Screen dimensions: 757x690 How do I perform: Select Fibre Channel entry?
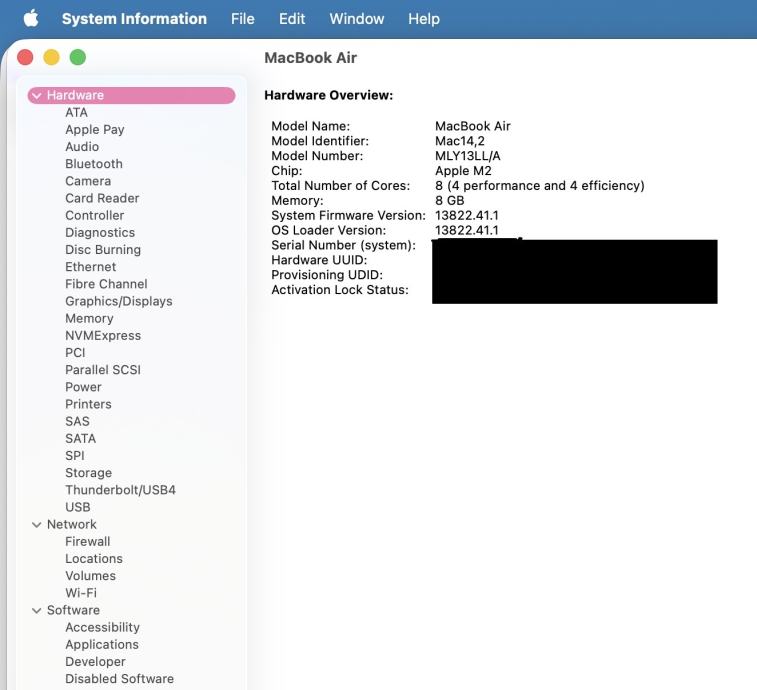pyautogui.click(x=106, y=284)
